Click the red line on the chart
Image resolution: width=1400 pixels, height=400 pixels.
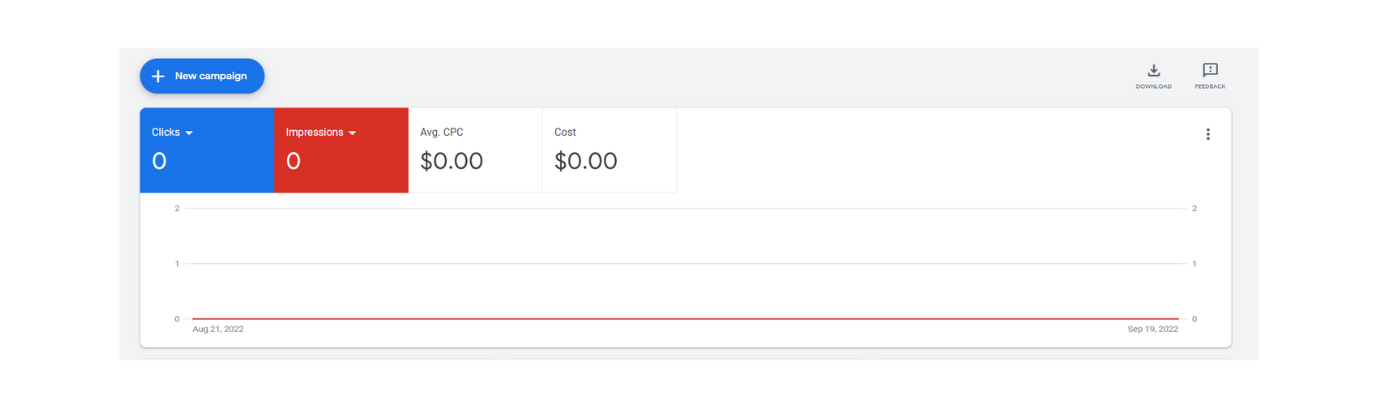[x=685, y=319]
